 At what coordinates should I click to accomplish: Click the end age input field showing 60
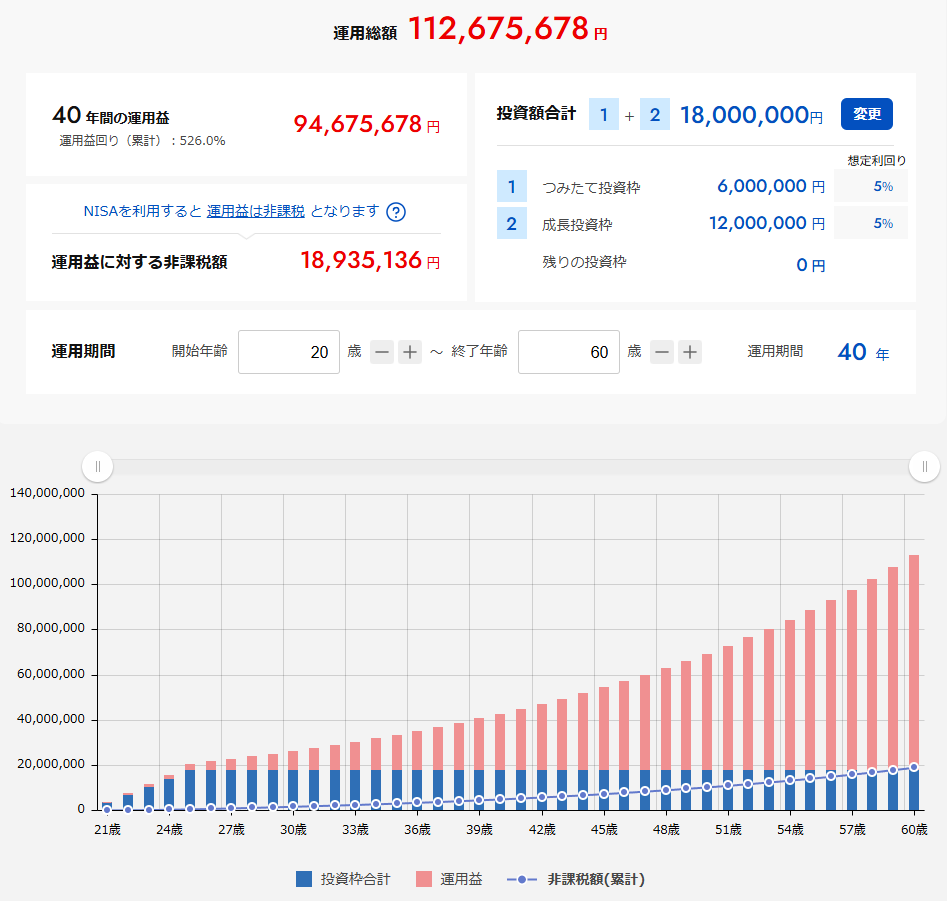[569, 352]
